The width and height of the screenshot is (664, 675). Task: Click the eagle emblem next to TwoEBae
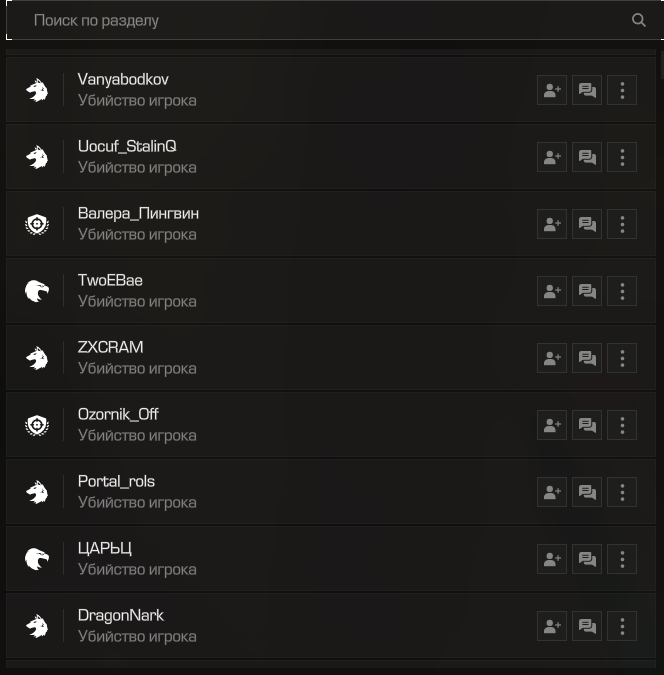tap(37, 291)
